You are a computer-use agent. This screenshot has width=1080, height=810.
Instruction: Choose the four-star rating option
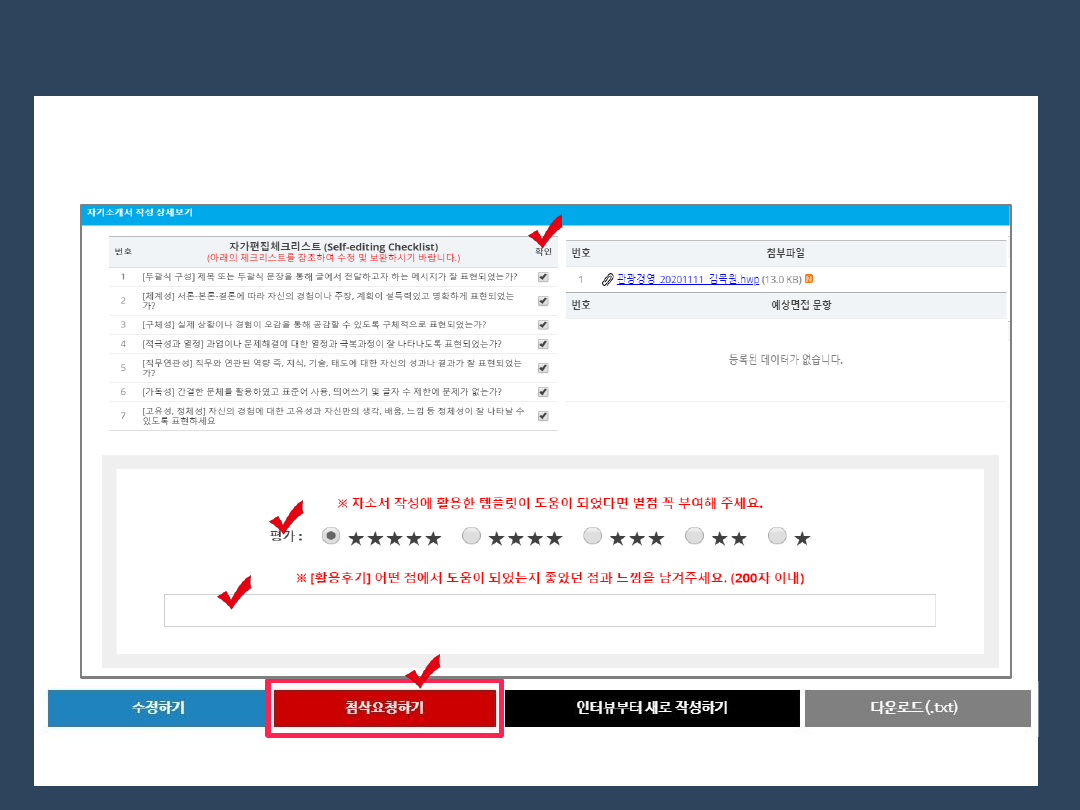coord(471,536)
